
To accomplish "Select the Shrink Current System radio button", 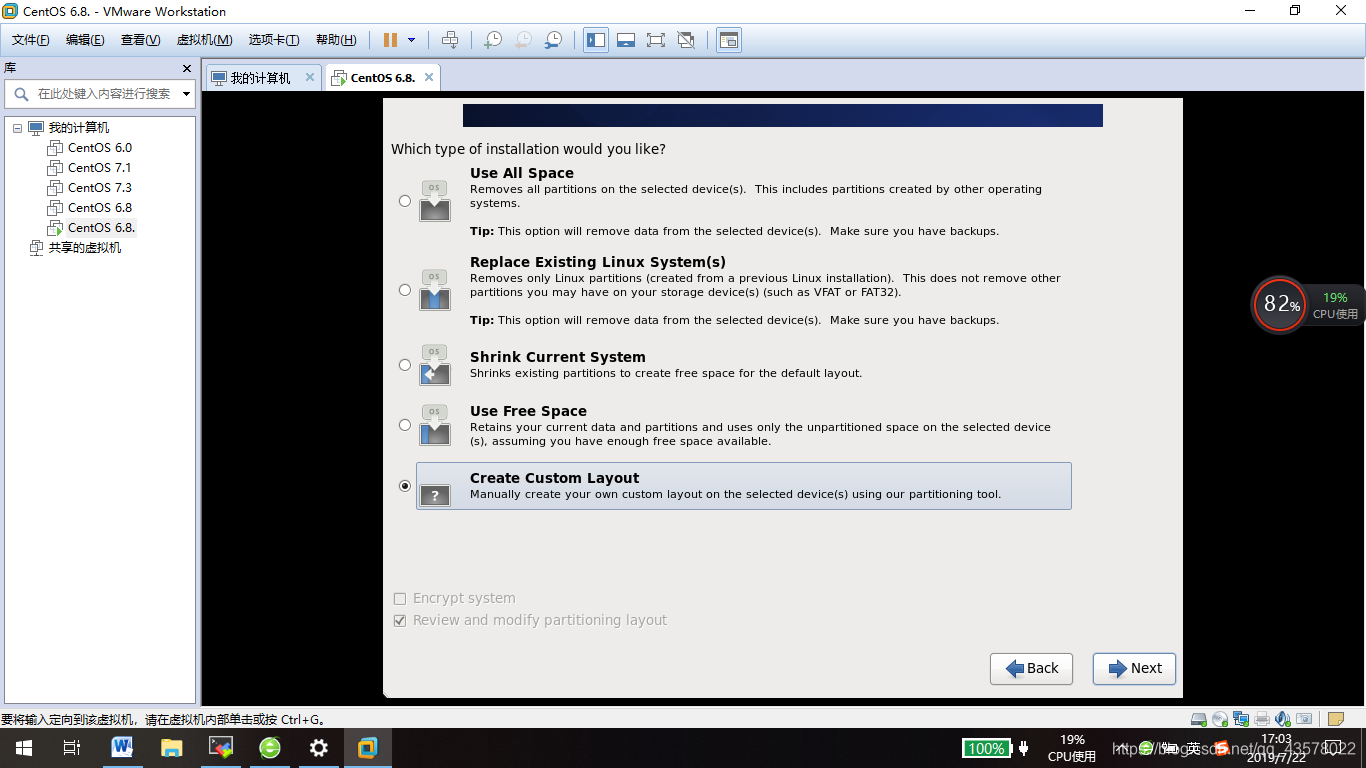I will (x=404, y=365).
